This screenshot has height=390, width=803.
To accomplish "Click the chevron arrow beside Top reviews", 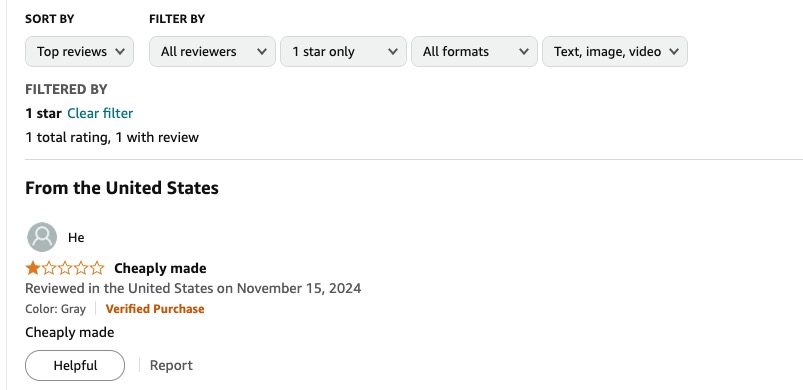I will point(120,51).
